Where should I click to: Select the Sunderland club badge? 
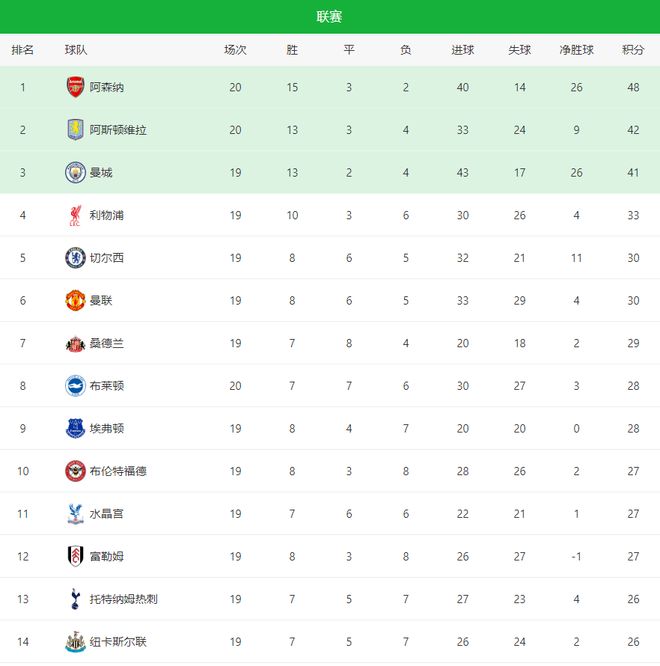point(76,343)
